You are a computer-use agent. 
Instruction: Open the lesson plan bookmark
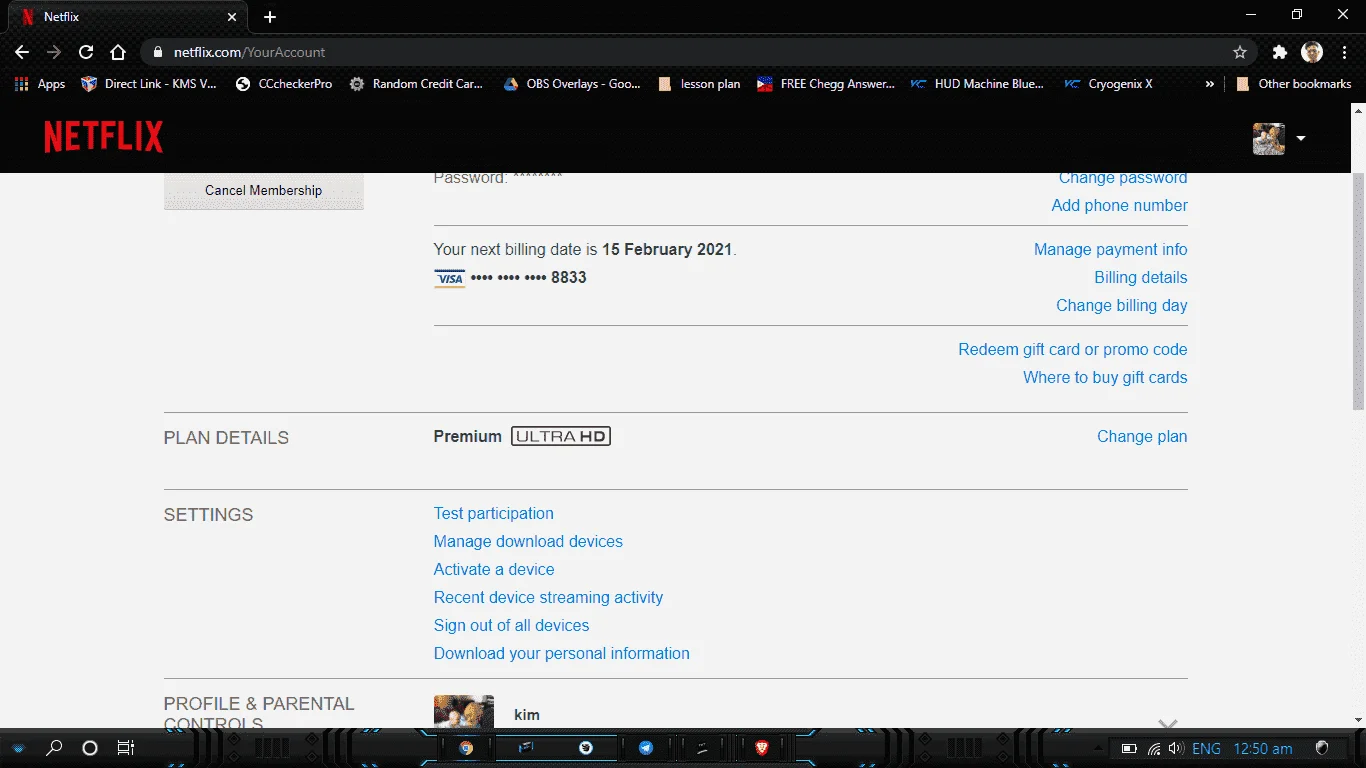pos(699,84)
